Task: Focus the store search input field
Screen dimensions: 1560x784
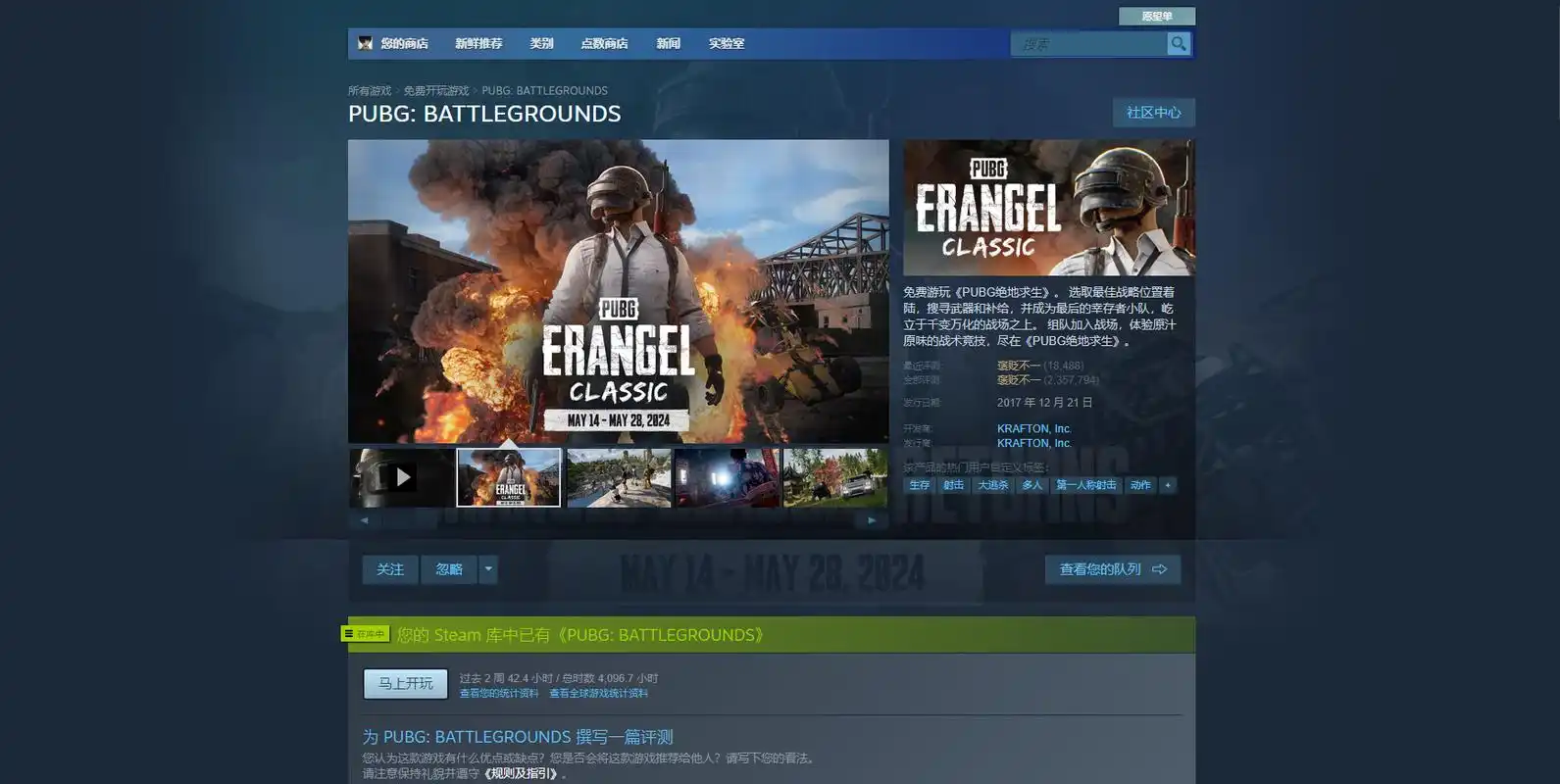Action: point(1088,43)
